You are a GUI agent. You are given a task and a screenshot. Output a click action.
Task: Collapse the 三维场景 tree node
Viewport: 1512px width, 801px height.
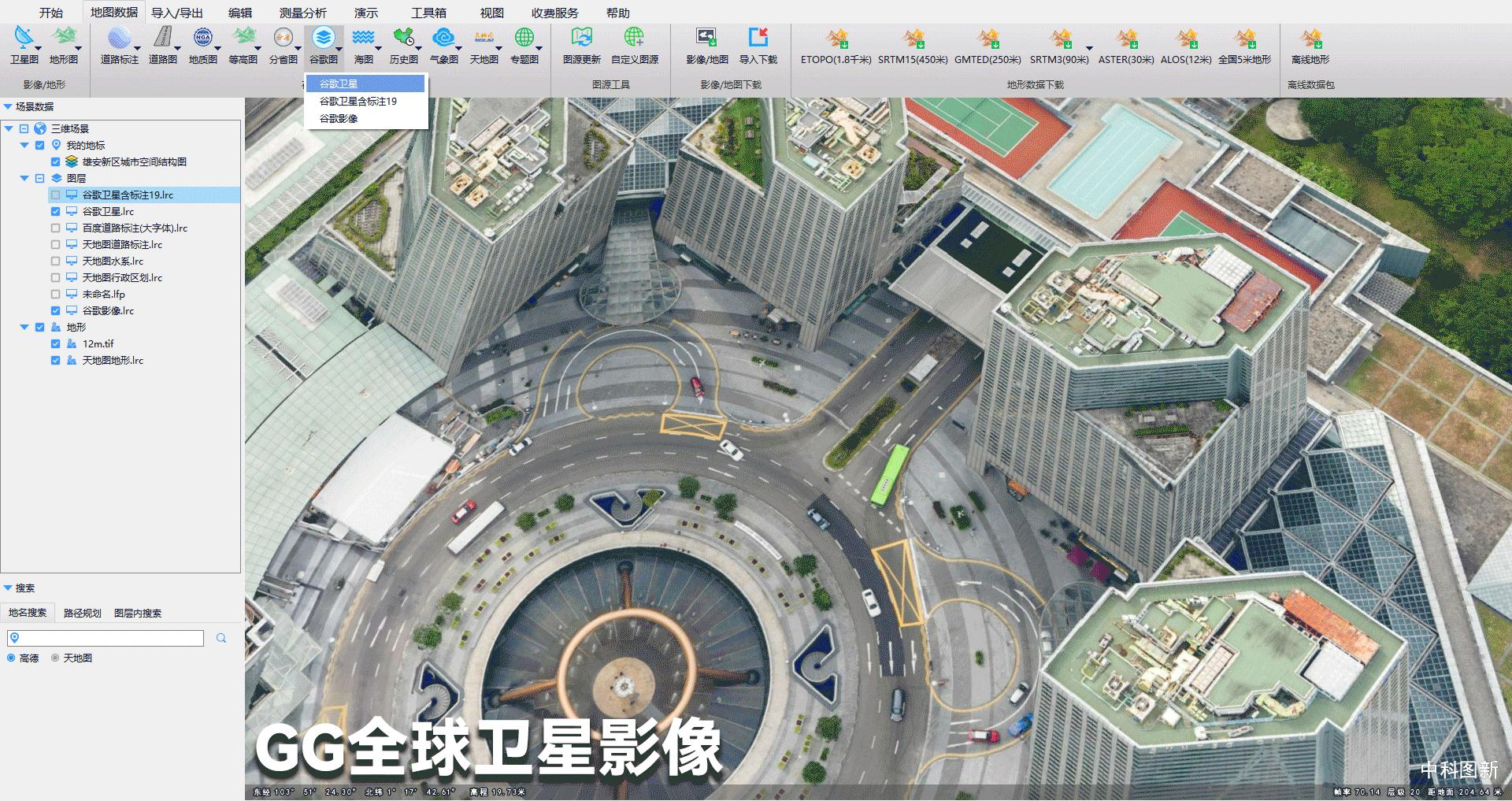click(9, 128)
